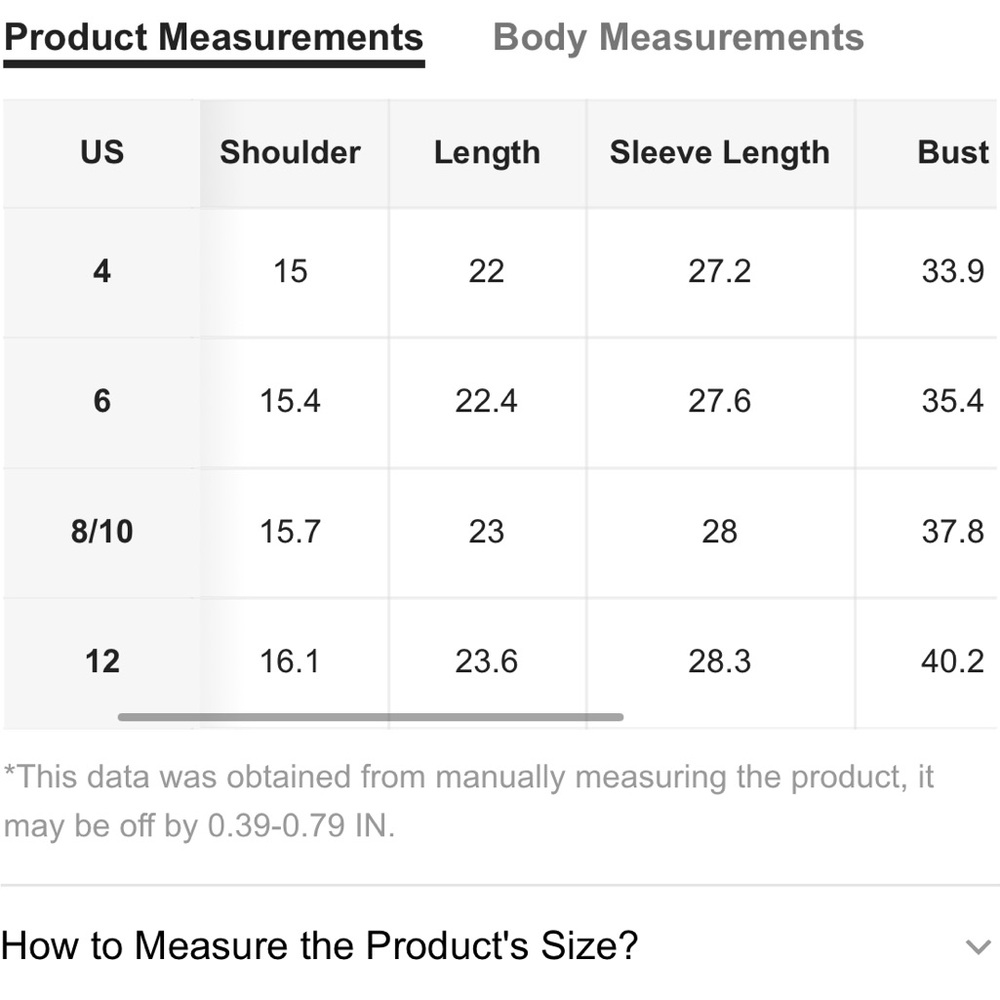Switch to the Body Measurements tab
Screen dimensions: 1000x1000
pyautogui.click(x=678, y=38)
